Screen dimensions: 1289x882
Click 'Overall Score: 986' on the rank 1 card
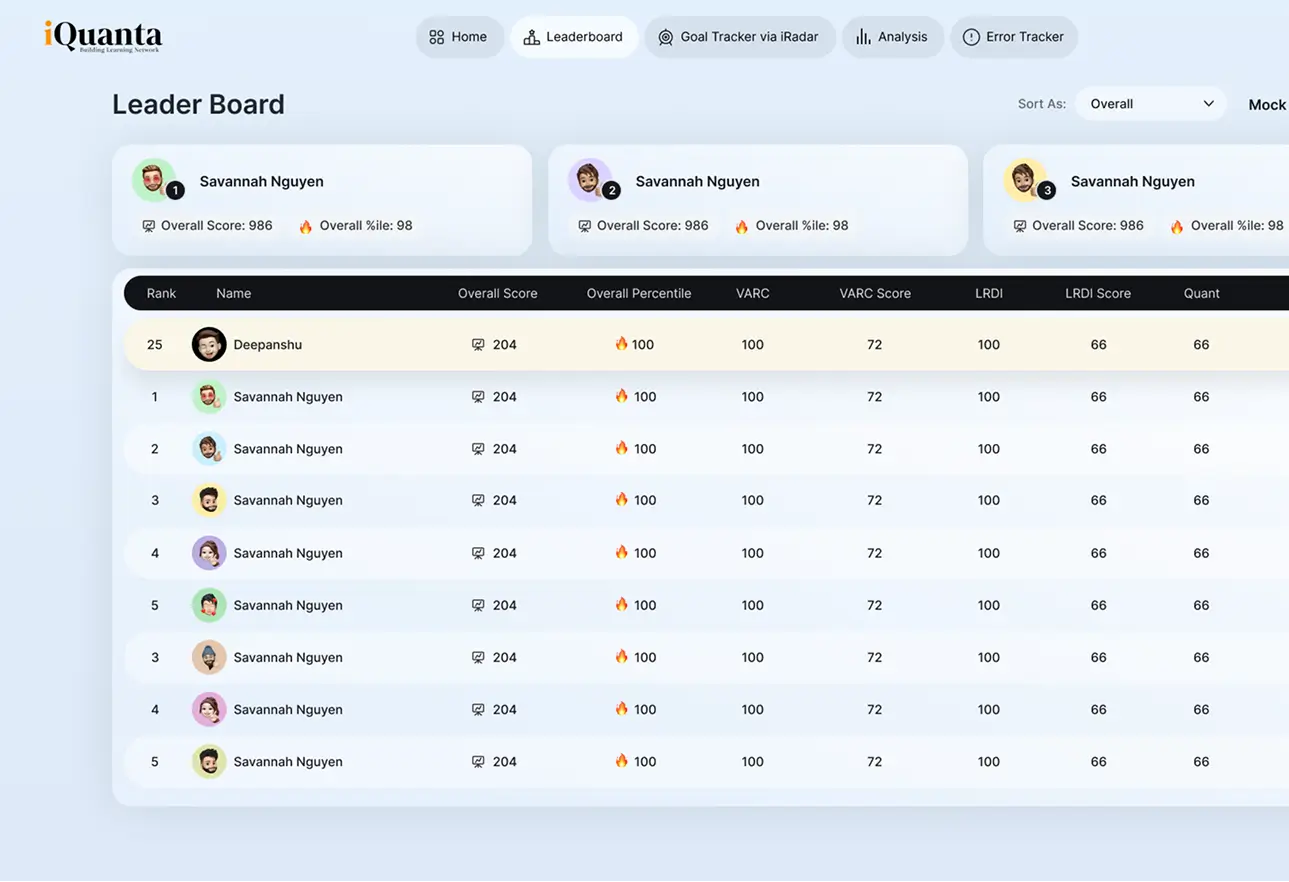pyautogui.click(x=217, y=226)
